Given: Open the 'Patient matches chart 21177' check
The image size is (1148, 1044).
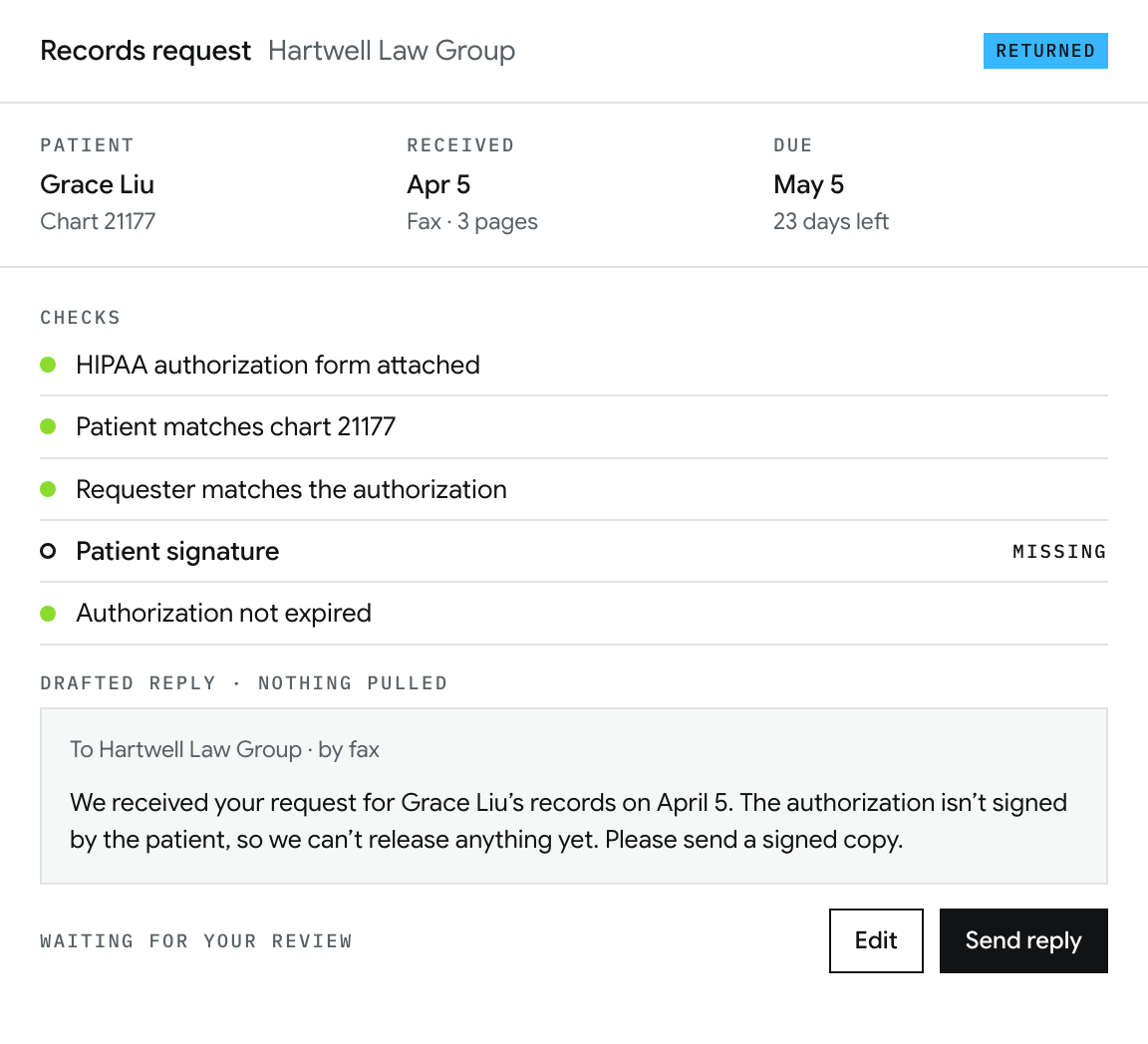Looking at the screenshot, I should pyautogui.click(x=574, y=426).
